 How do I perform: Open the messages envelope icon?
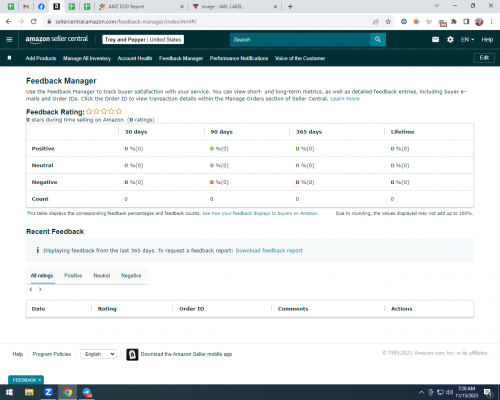pyautogui.click(x=435, y=40)
